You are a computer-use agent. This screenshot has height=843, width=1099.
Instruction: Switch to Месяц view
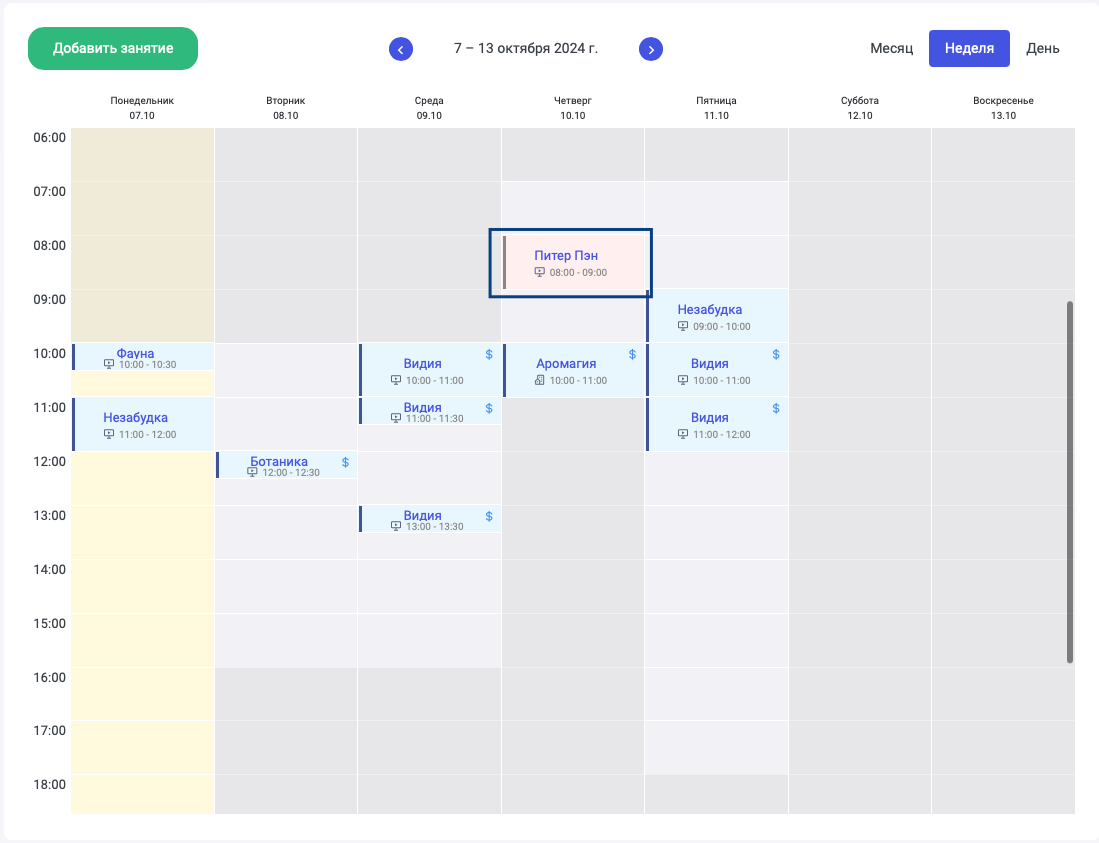(x=891, y=49)
